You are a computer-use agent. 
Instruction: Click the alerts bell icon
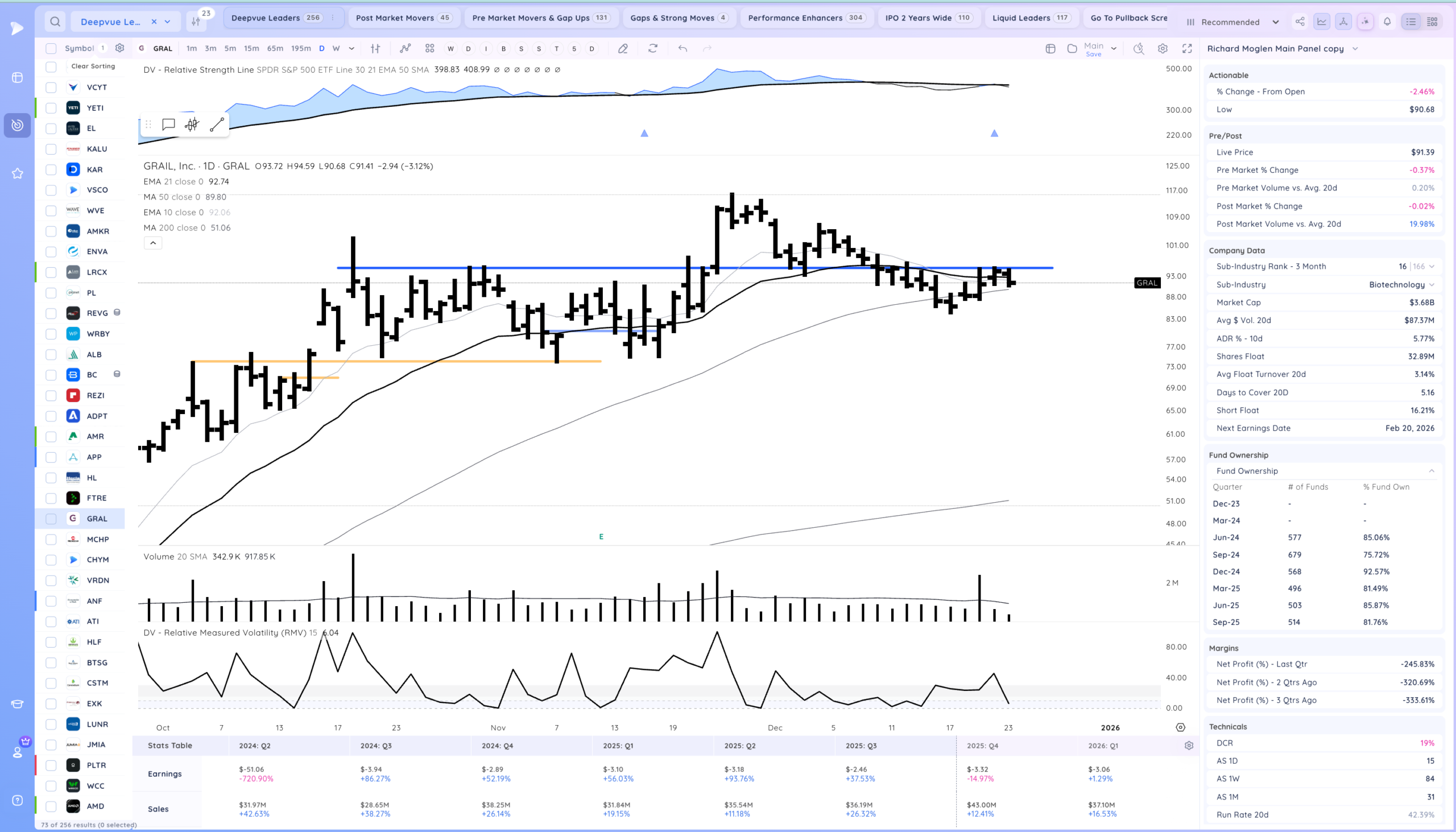pyautogui.click(x=1387, y=22)
